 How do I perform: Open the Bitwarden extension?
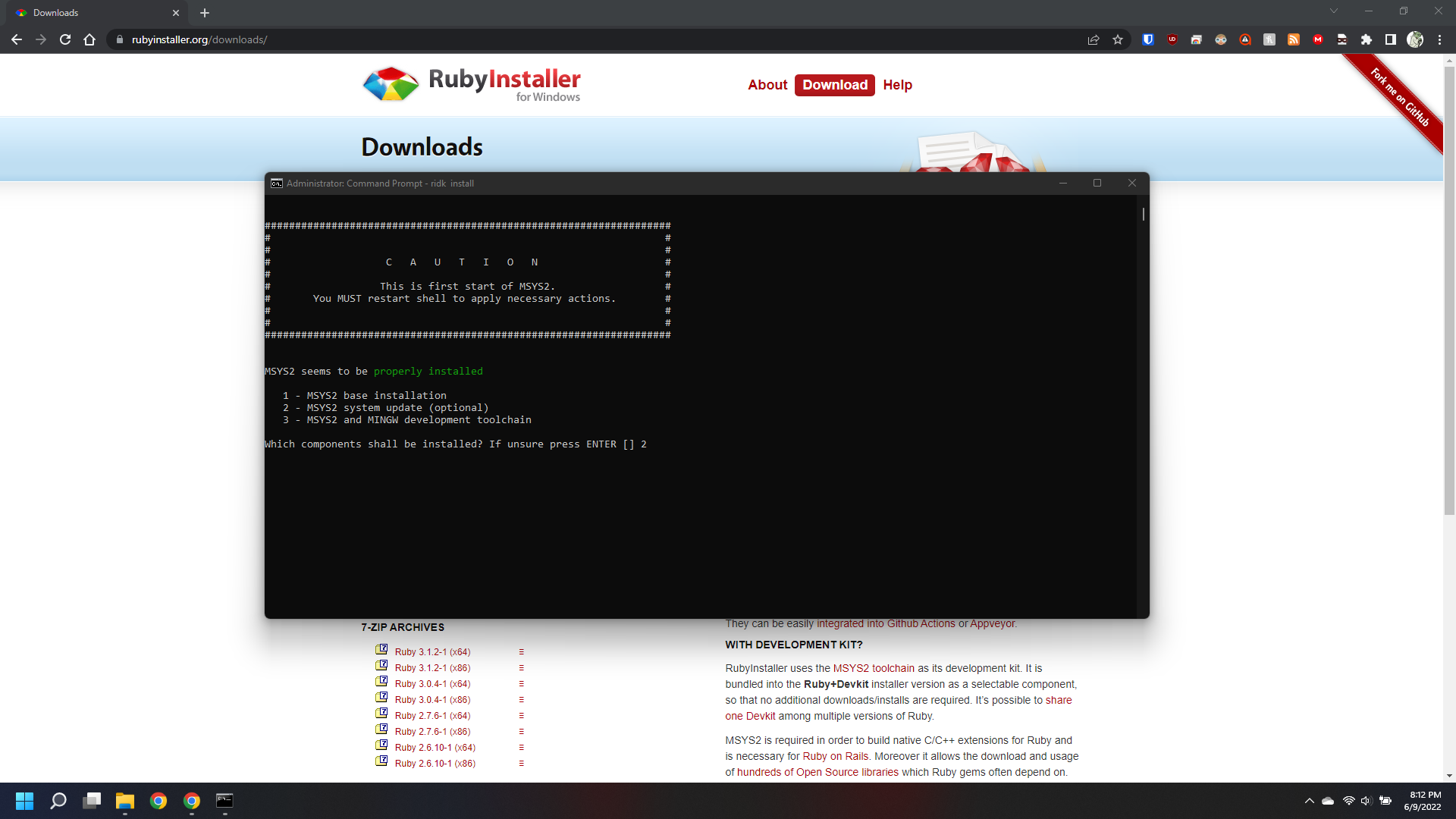[1148, 39]
